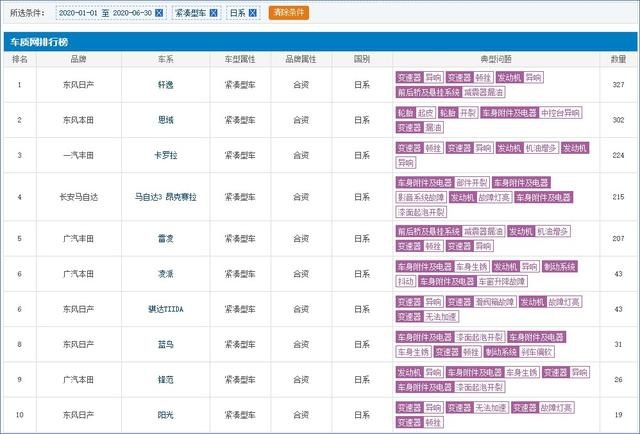Click the 数量 column header
640x434 pixels.
pos(618,59)
